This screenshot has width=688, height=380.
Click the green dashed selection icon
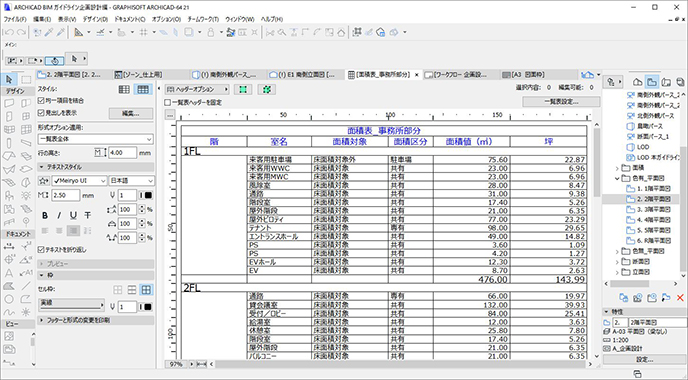[266, 90]
